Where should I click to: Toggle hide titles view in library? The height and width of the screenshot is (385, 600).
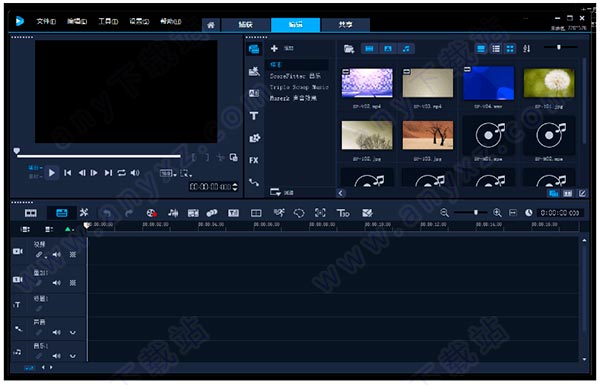(x=481, y=49)
